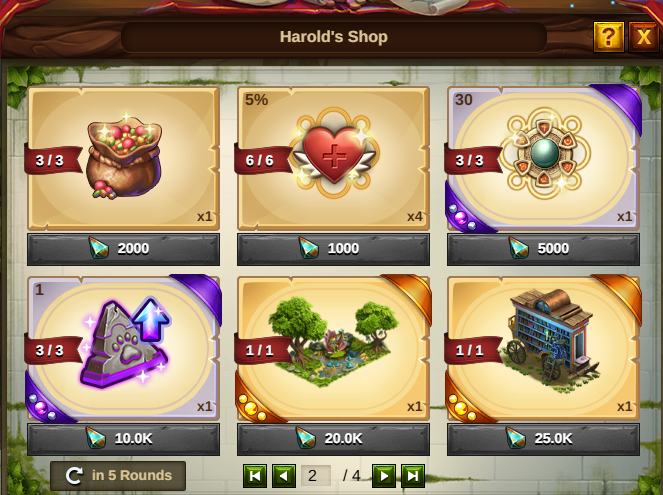
Task: Click the page number input field
Action: [315, 476]
